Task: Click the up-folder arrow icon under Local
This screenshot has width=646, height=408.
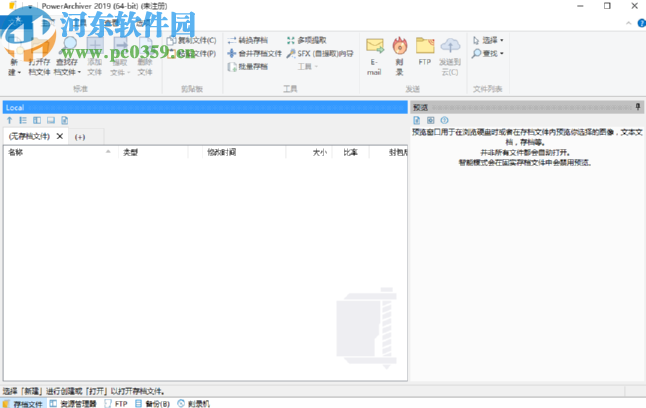Action: click(x=9, y=120)
